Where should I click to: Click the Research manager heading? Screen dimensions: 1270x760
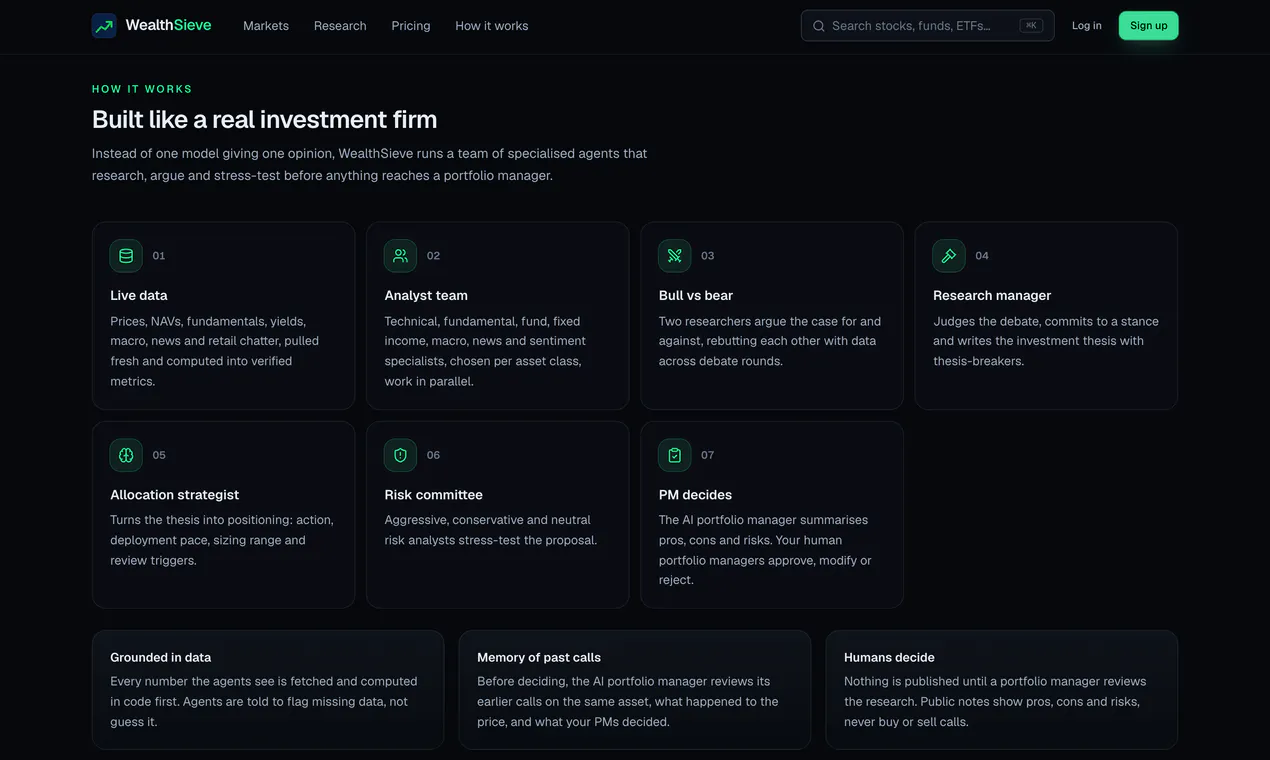pos(992,295)
